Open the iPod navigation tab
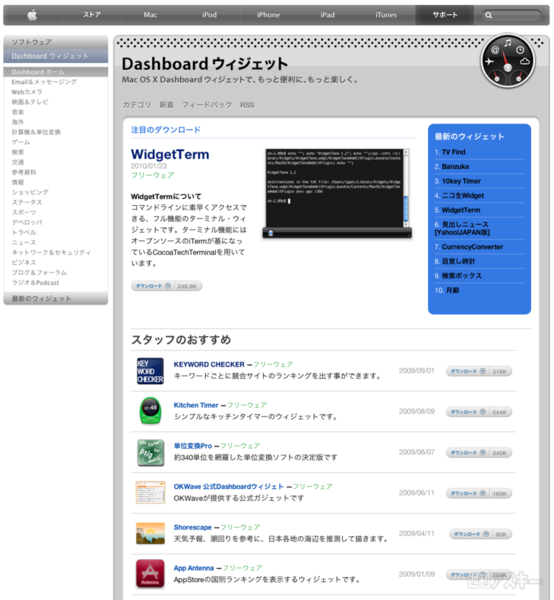Viewport: 554px width, 600px height. (x=209, y=15)
